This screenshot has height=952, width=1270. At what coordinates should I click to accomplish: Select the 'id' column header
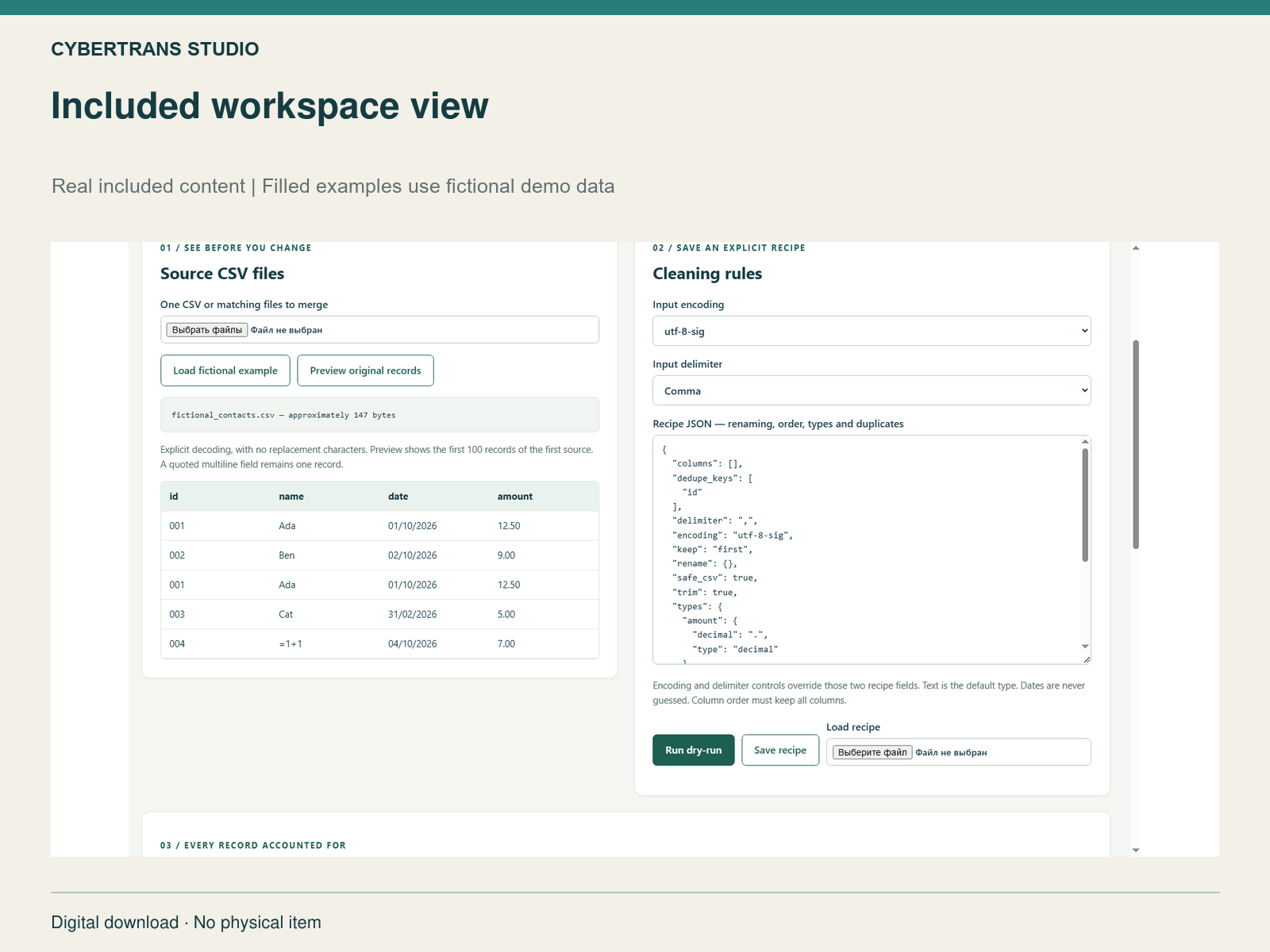174,497
